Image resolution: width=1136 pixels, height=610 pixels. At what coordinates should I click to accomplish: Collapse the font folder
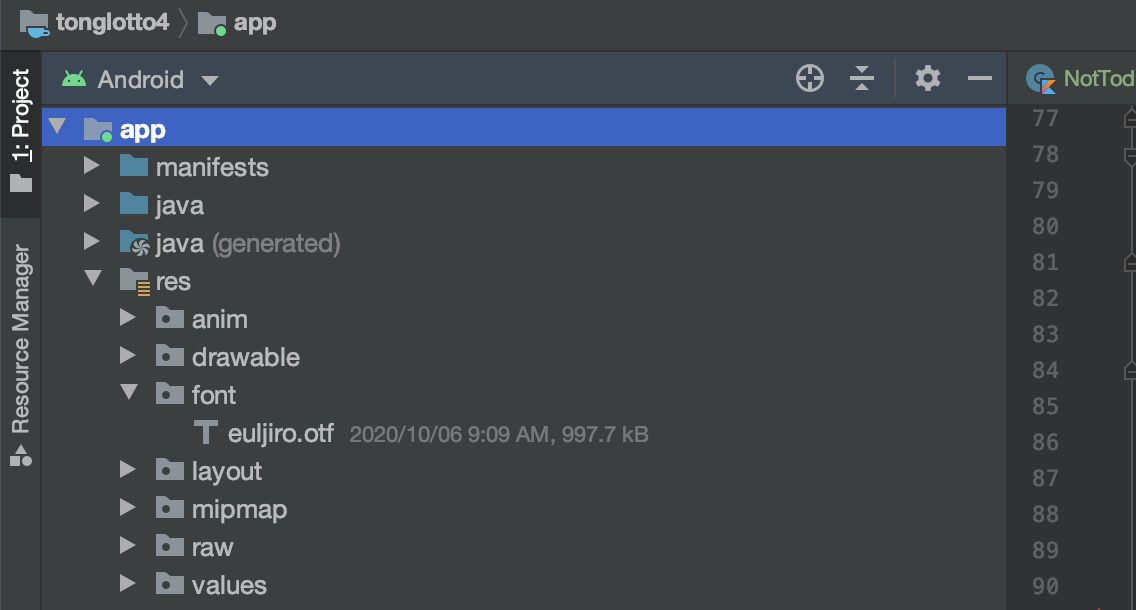[x=128, y=394]
